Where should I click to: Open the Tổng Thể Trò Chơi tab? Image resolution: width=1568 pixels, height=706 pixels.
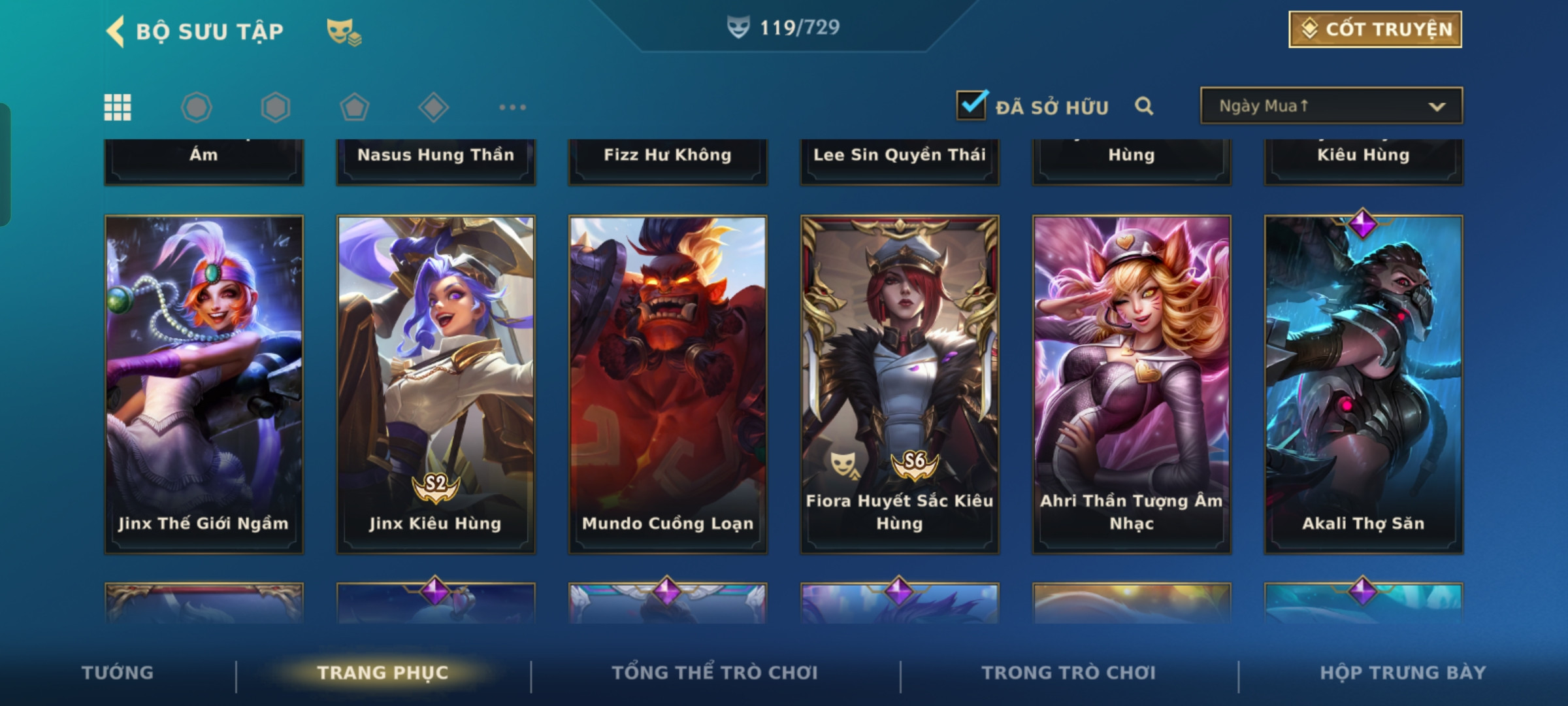tap(715, 672)
